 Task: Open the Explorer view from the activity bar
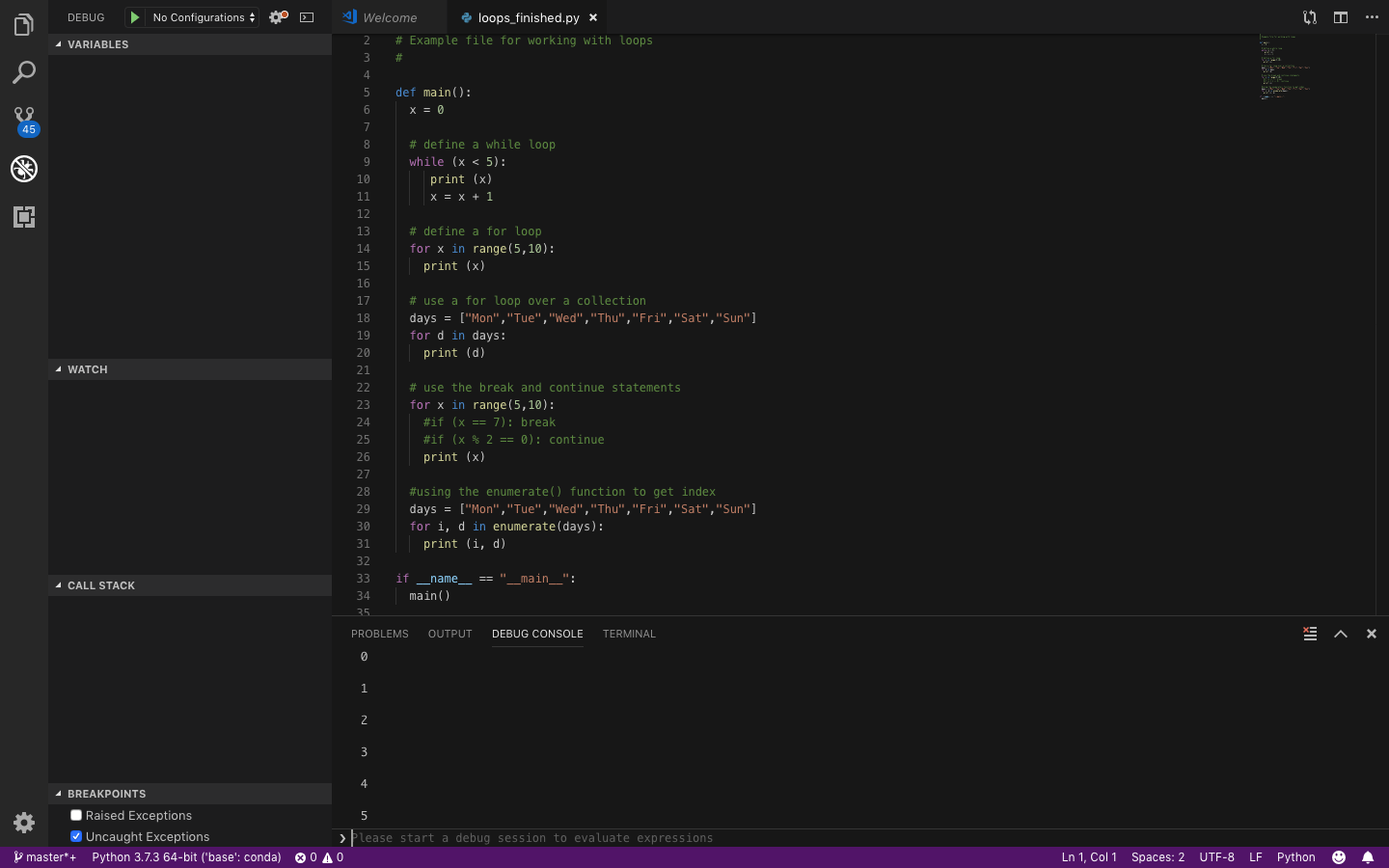(24, 24)
